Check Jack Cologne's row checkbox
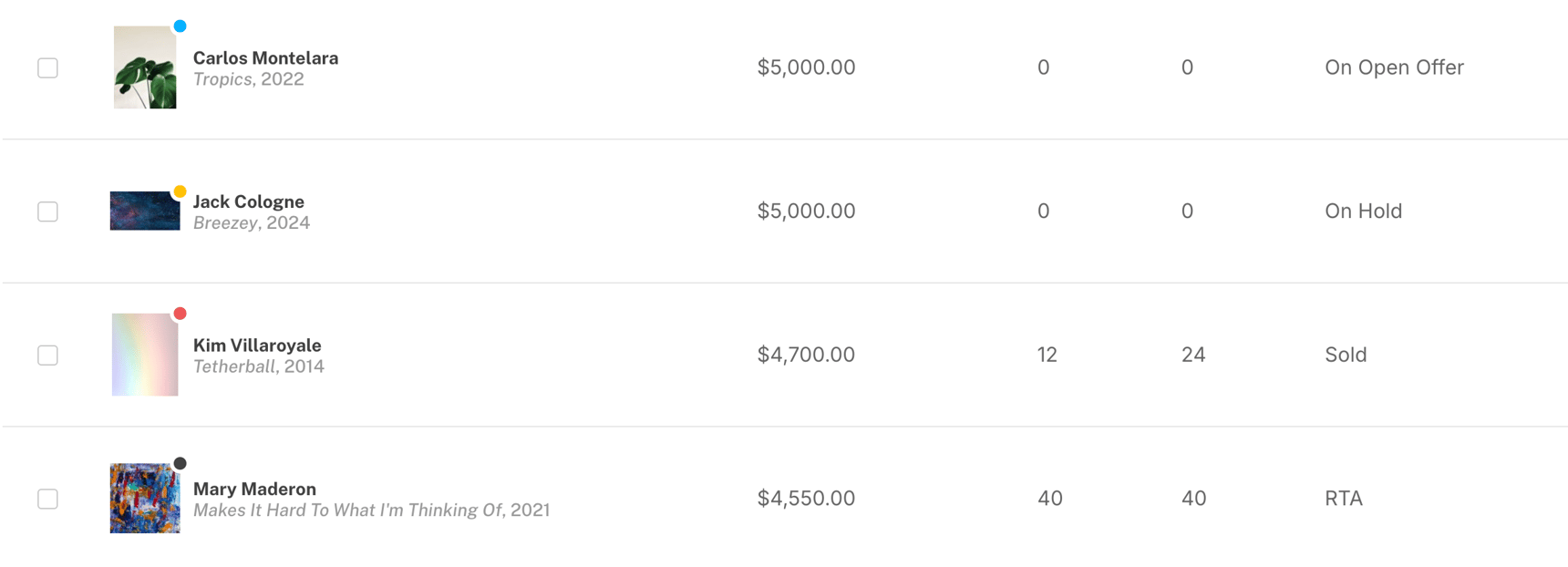1568x567 pixels. [x=47, y=211]
